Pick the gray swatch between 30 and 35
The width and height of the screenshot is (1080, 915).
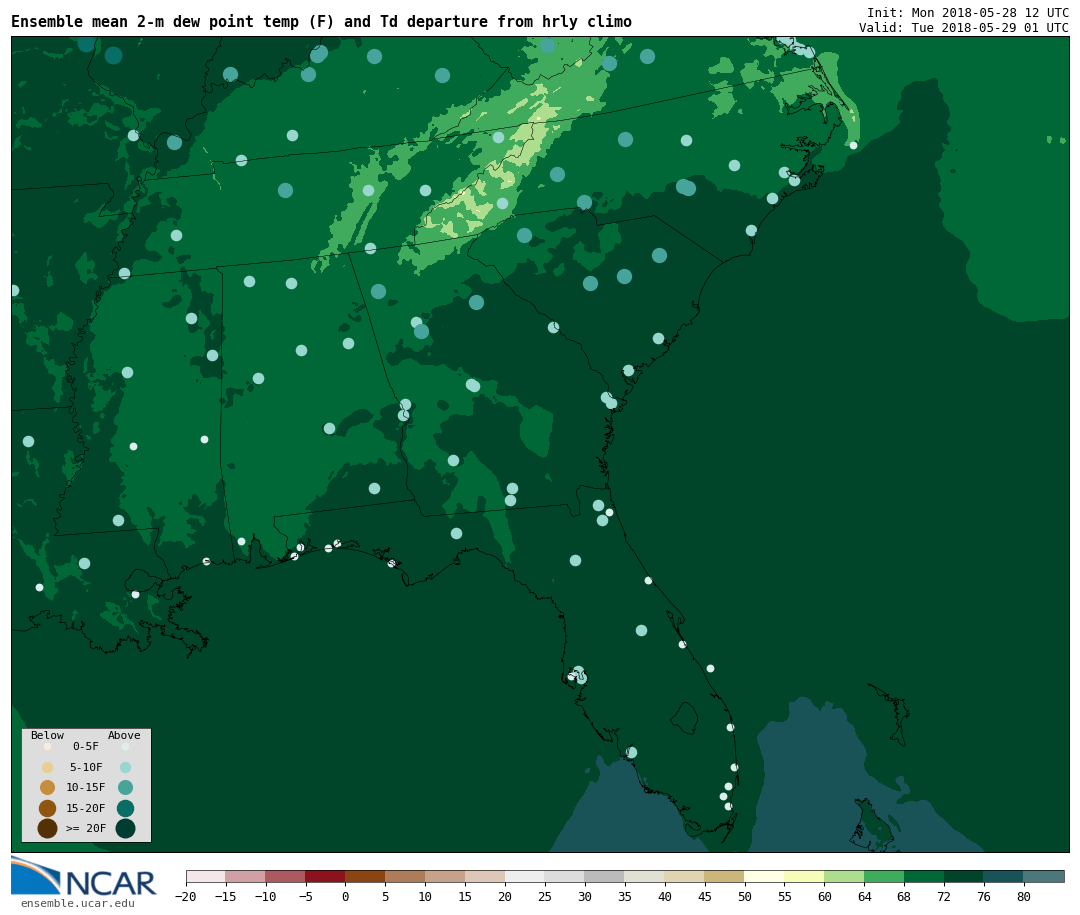click(x=605, y=876)
